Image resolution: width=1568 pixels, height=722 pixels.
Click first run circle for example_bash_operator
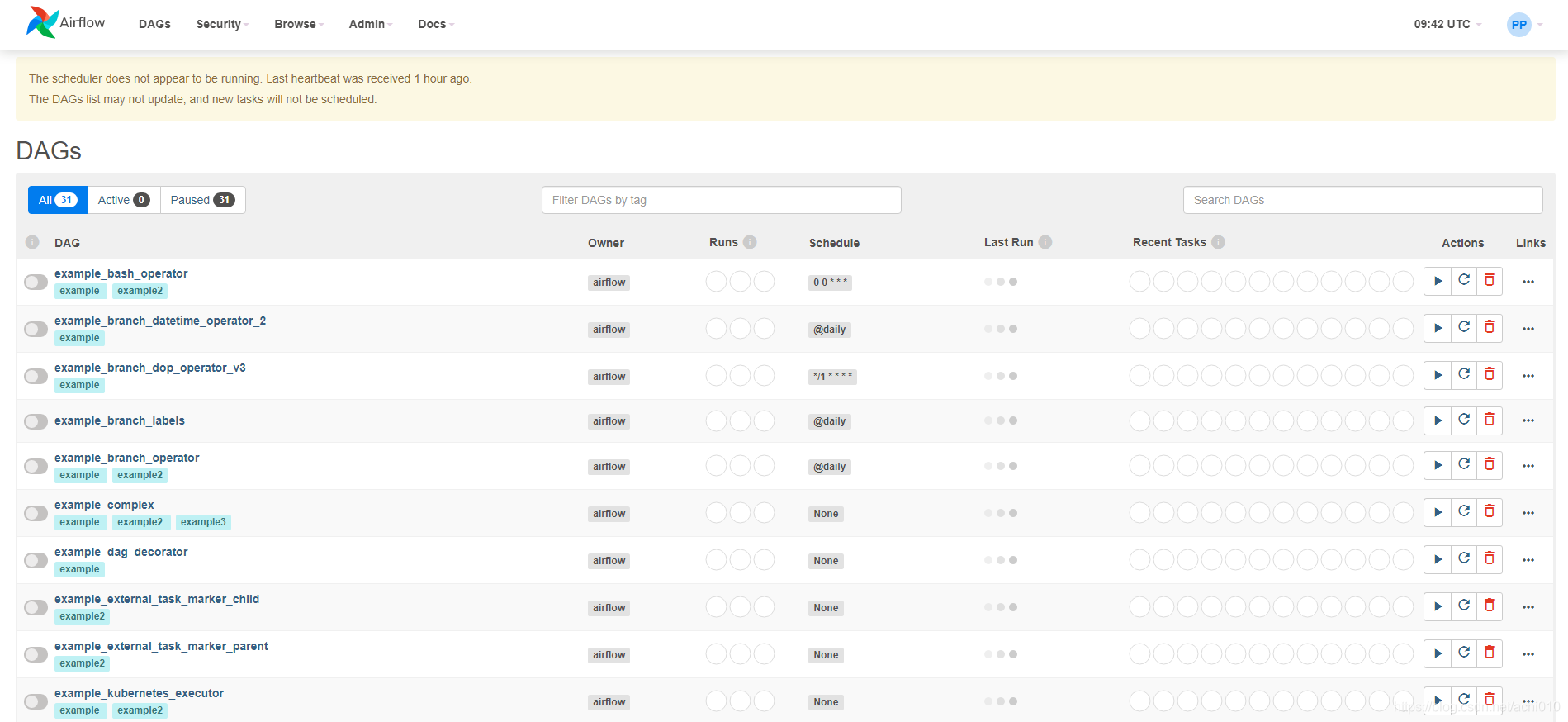(717, 282)
